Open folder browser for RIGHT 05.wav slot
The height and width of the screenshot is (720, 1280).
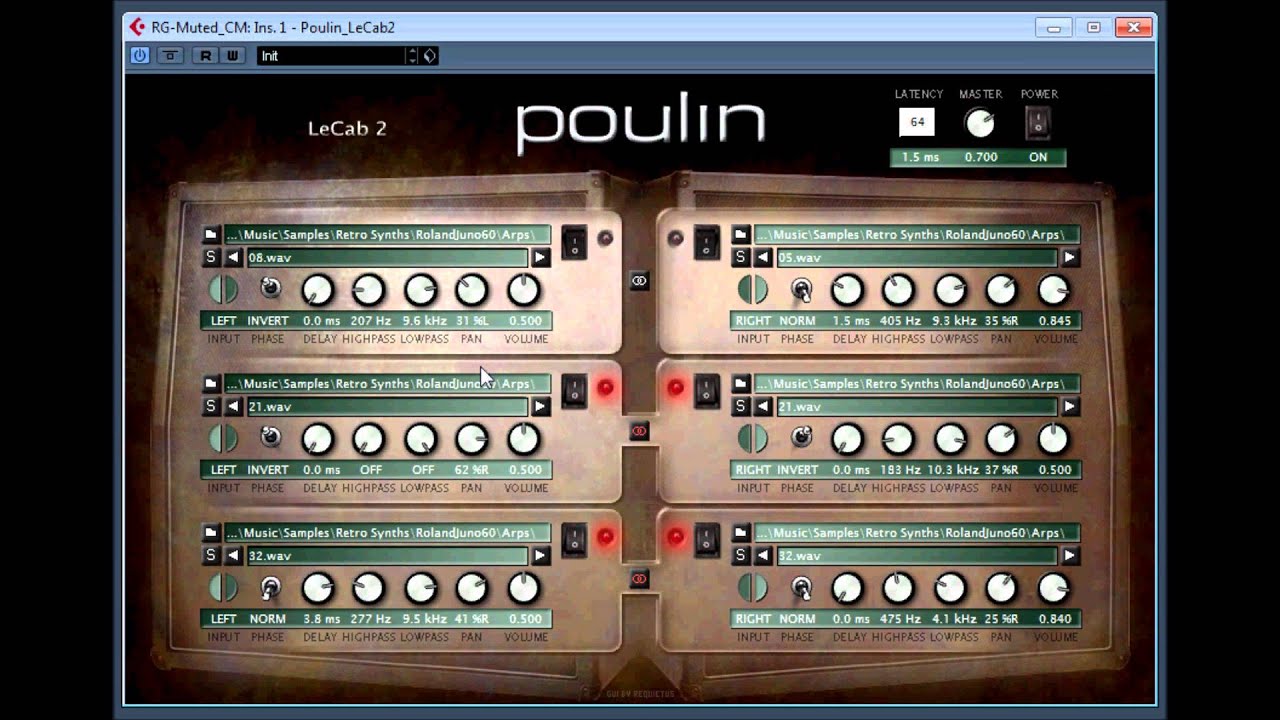[x=740, y=235]
